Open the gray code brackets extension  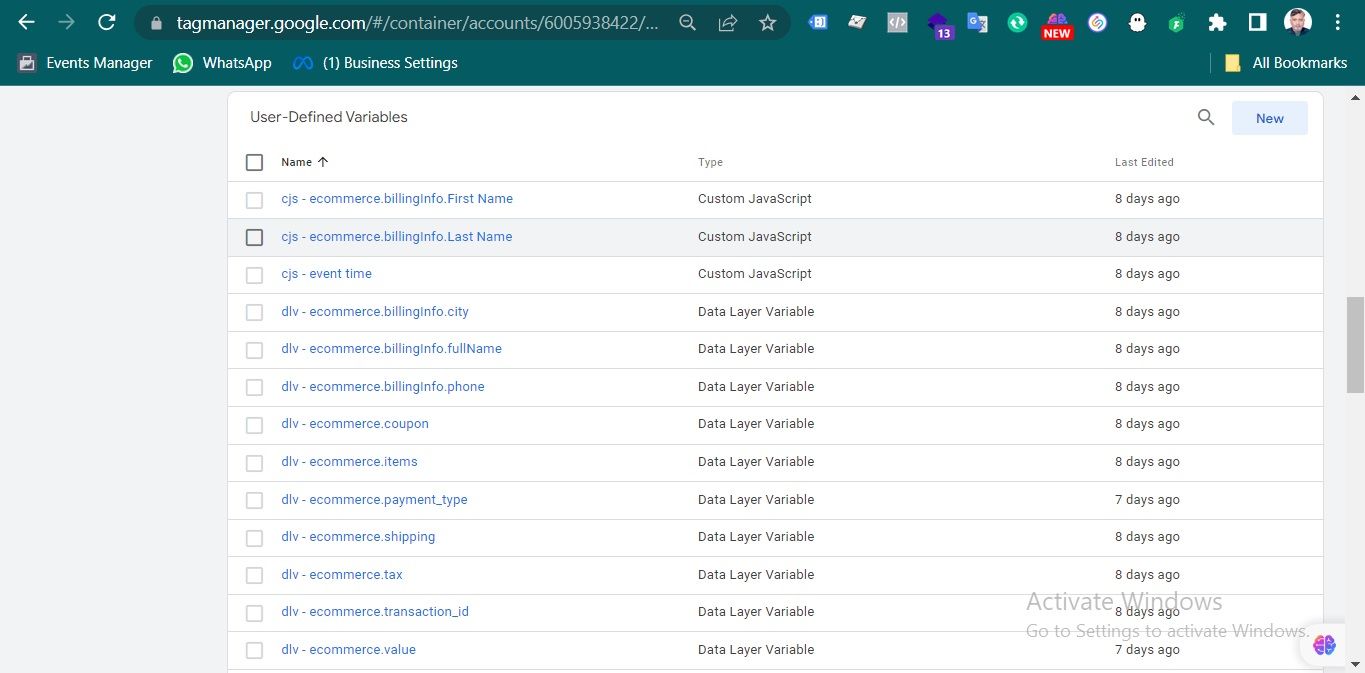[897, 22]
